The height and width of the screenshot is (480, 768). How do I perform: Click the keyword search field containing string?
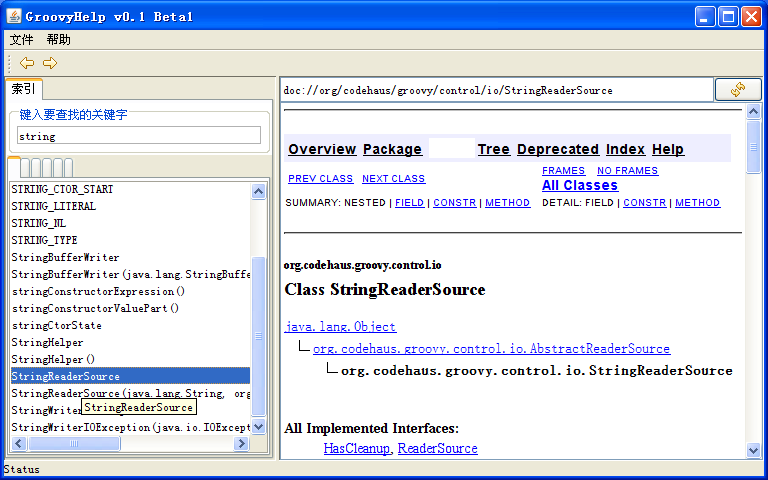[139, 136]
